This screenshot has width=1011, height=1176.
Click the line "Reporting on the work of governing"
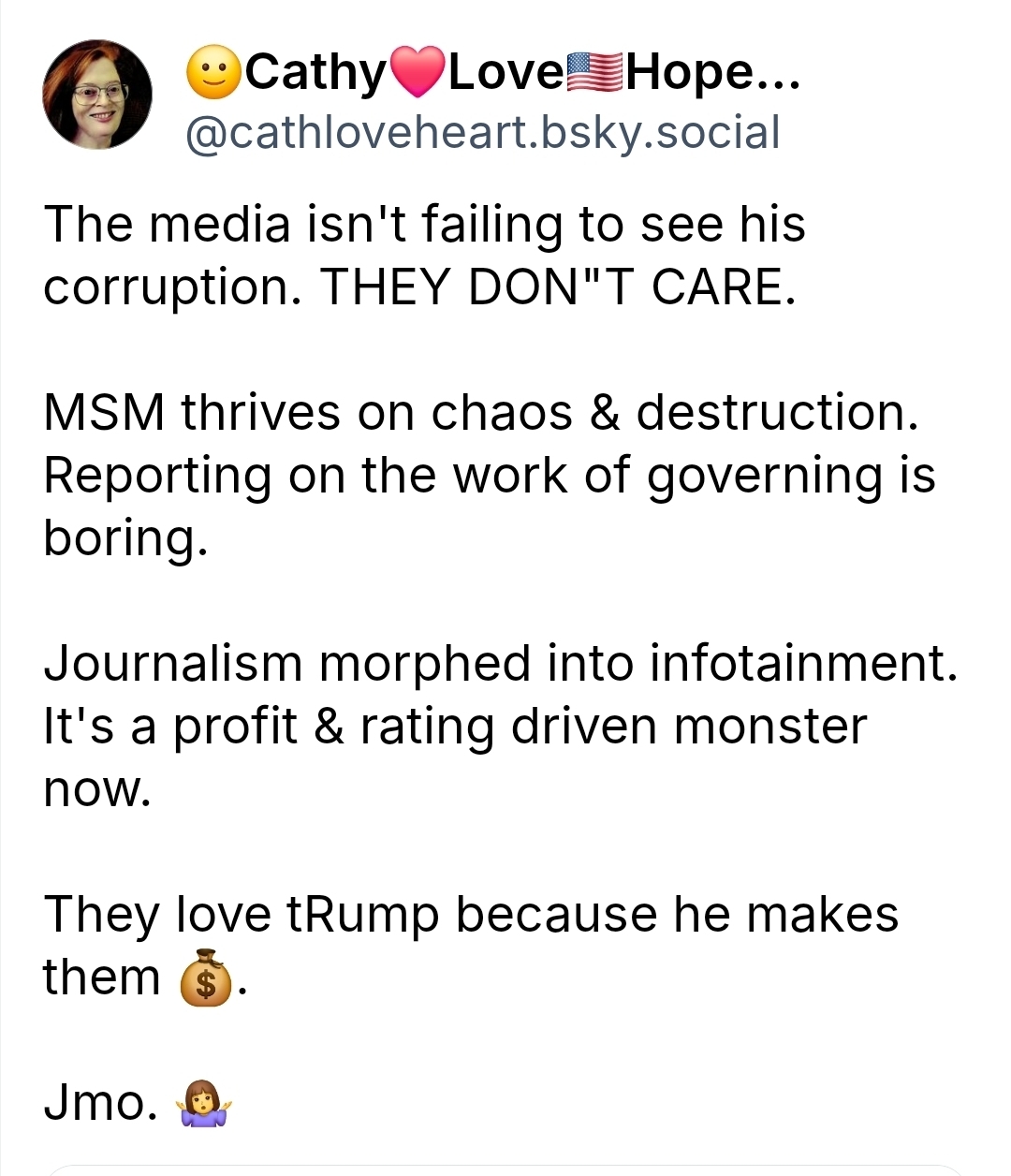[489, 476]
